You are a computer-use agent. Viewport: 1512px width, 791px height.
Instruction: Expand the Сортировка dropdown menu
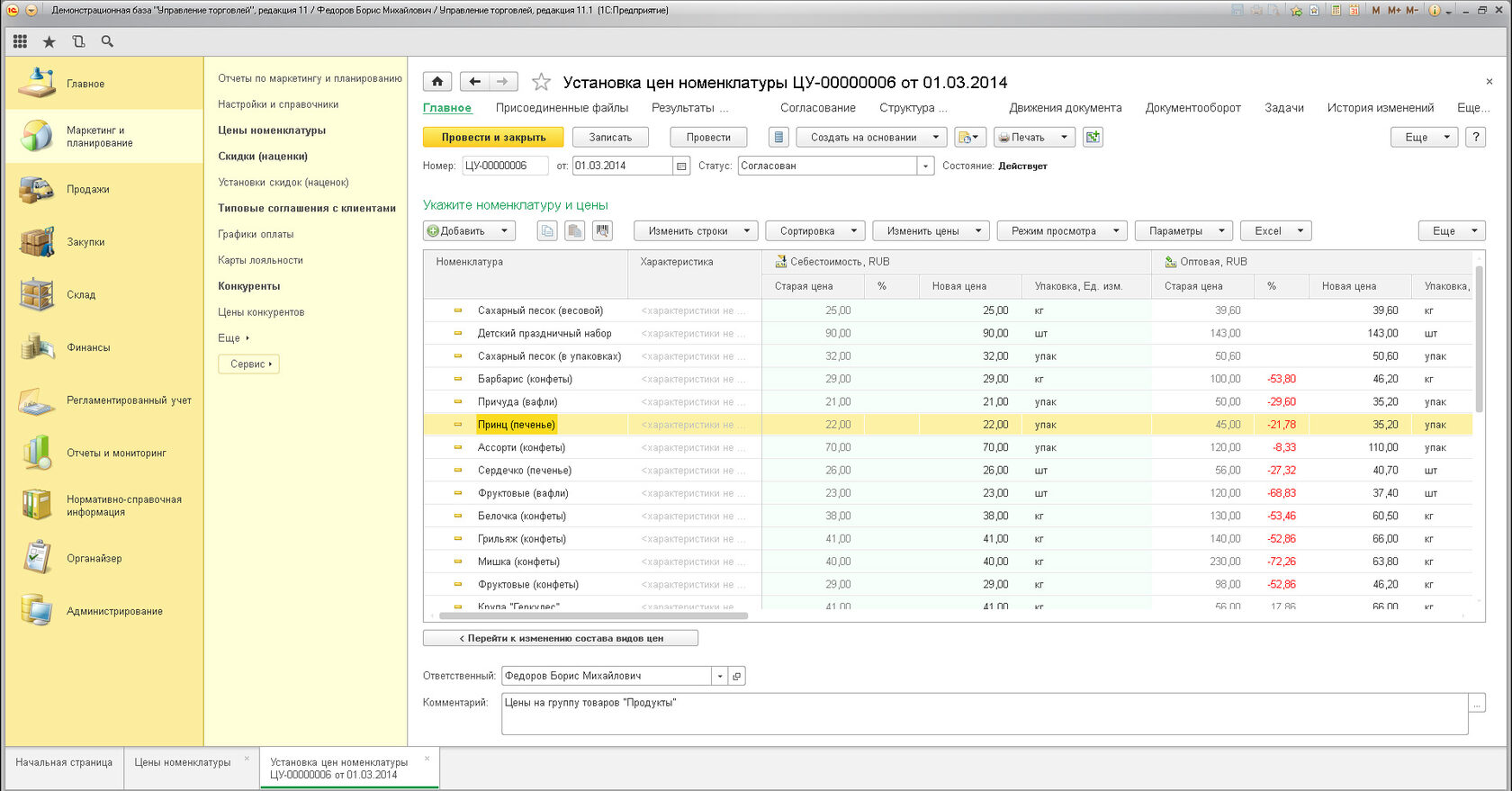pyautogui.click(x=815, y=231)
